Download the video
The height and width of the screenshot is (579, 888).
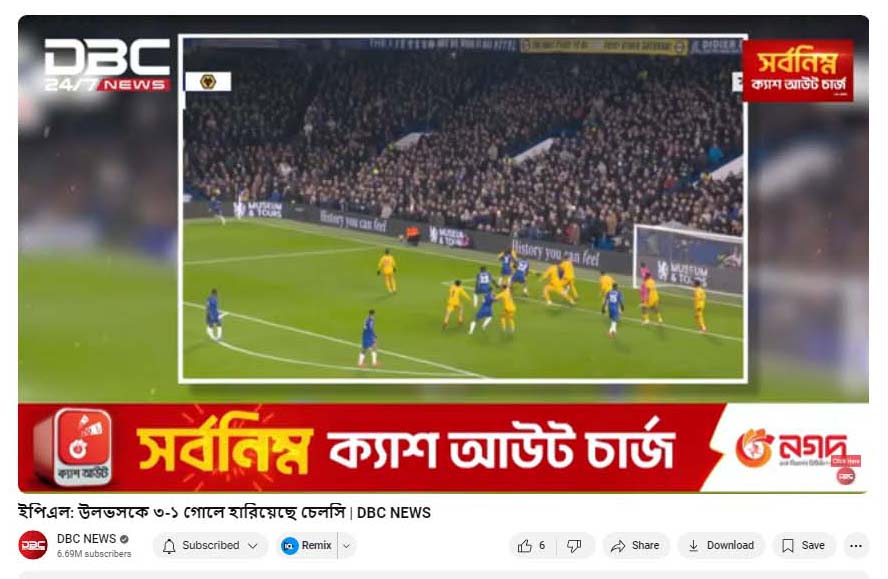point(721,546)
